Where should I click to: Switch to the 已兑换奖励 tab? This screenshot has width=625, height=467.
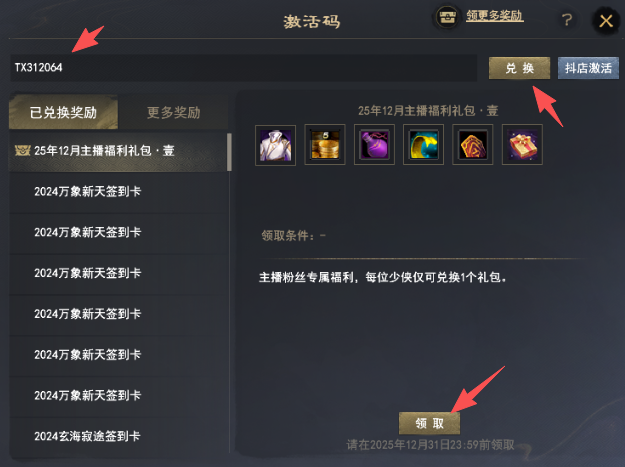click(63, 112)
